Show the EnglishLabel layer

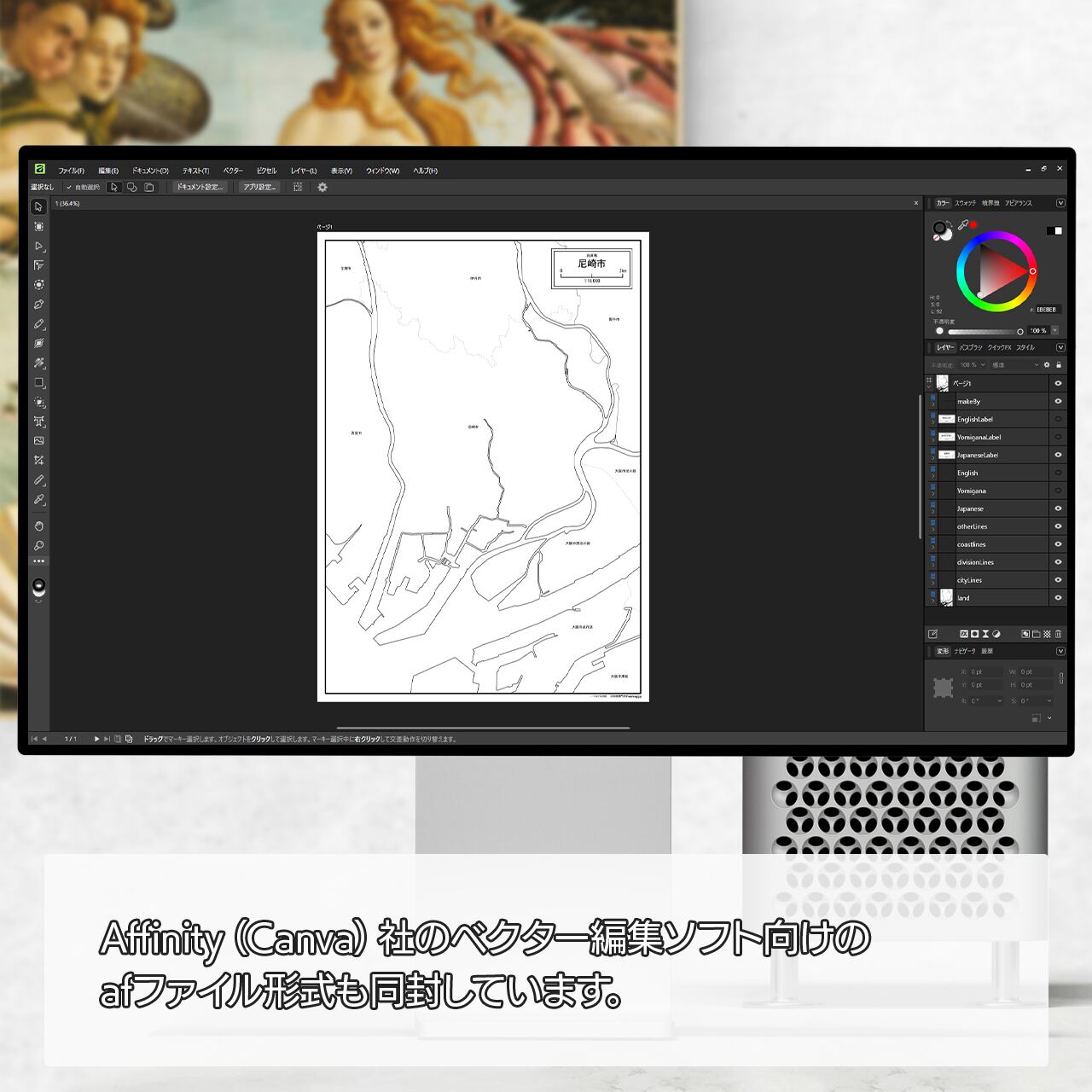(1058, 419)
